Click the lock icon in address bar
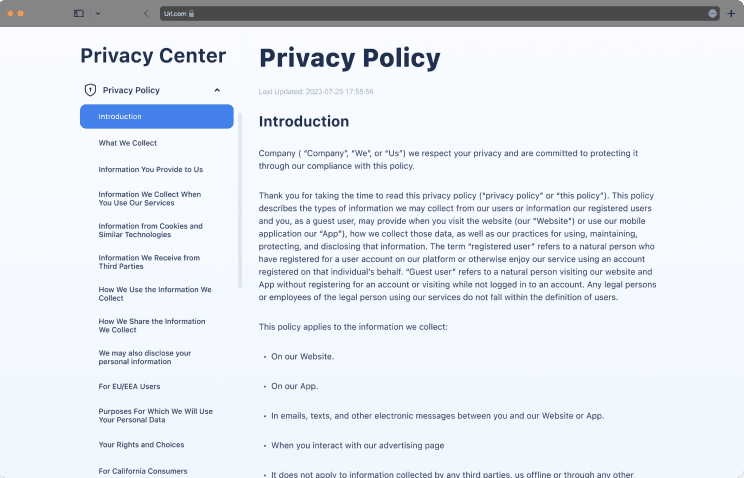Viewport: 744px width, 478px height. (191, 14)
